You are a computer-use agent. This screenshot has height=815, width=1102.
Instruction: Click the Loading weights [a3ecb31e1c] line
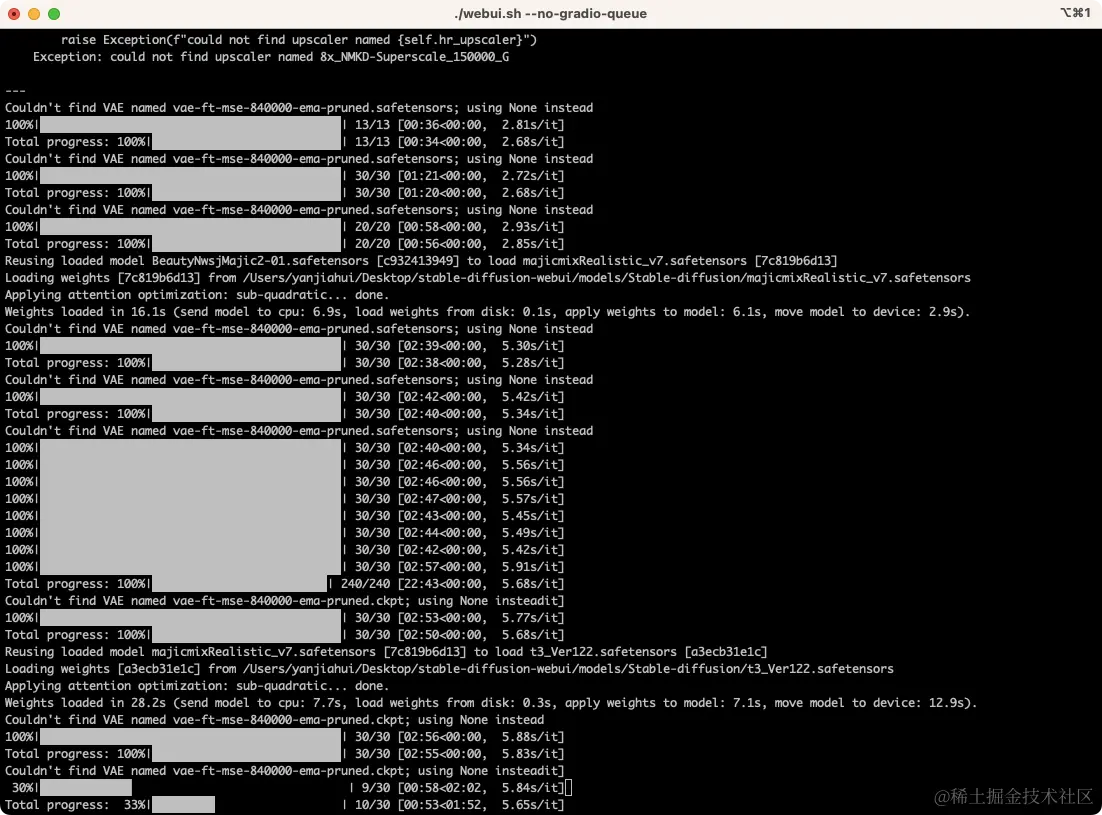click(150, 668)
